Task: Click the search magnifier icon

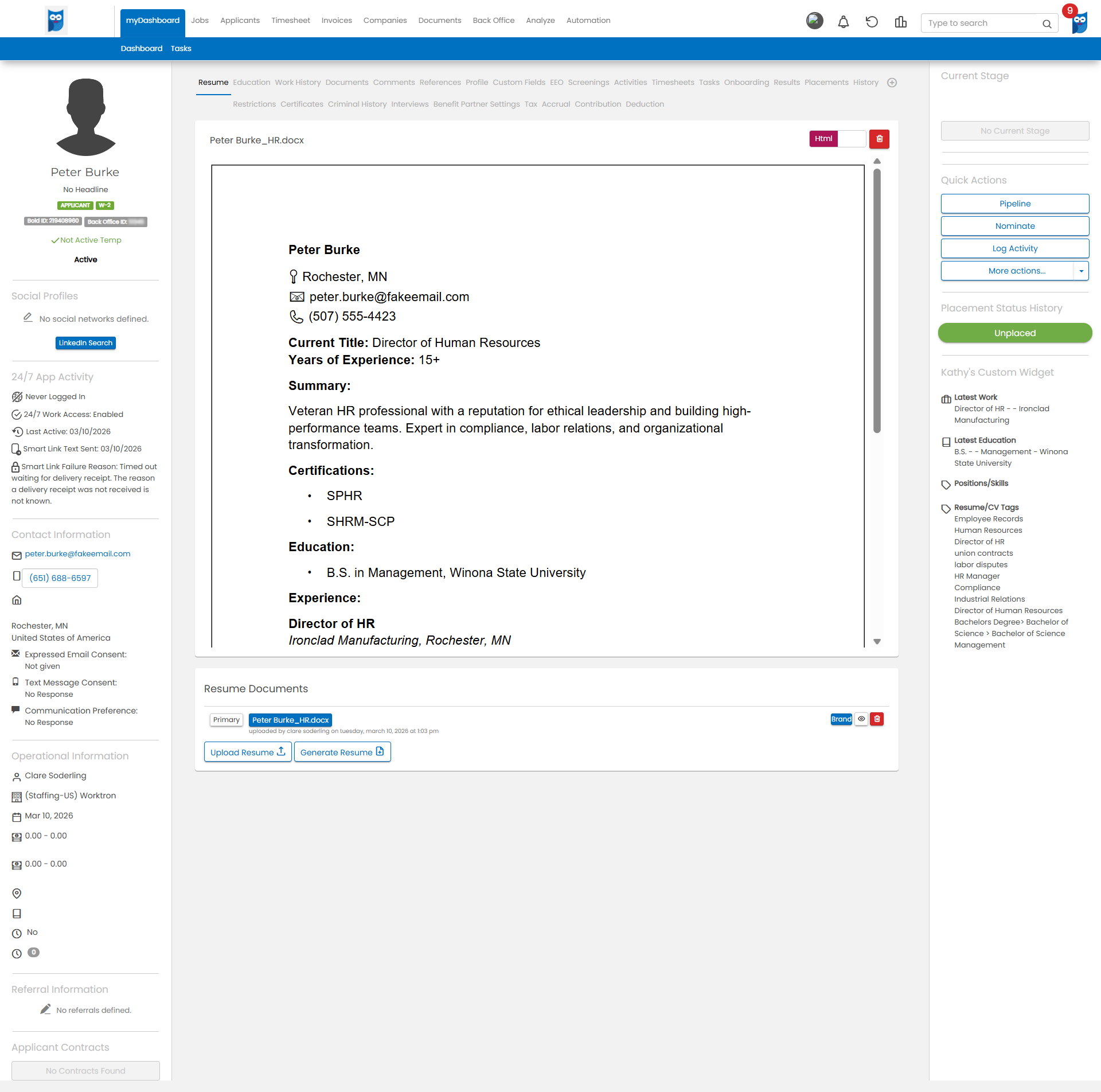Action: click(x=1047, y=24)
